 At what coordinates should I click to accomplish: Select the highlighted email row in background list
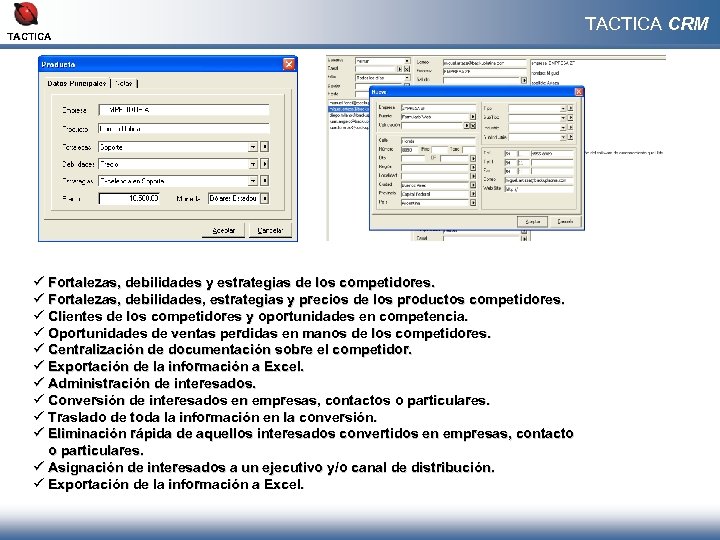(x=349, y=109)
